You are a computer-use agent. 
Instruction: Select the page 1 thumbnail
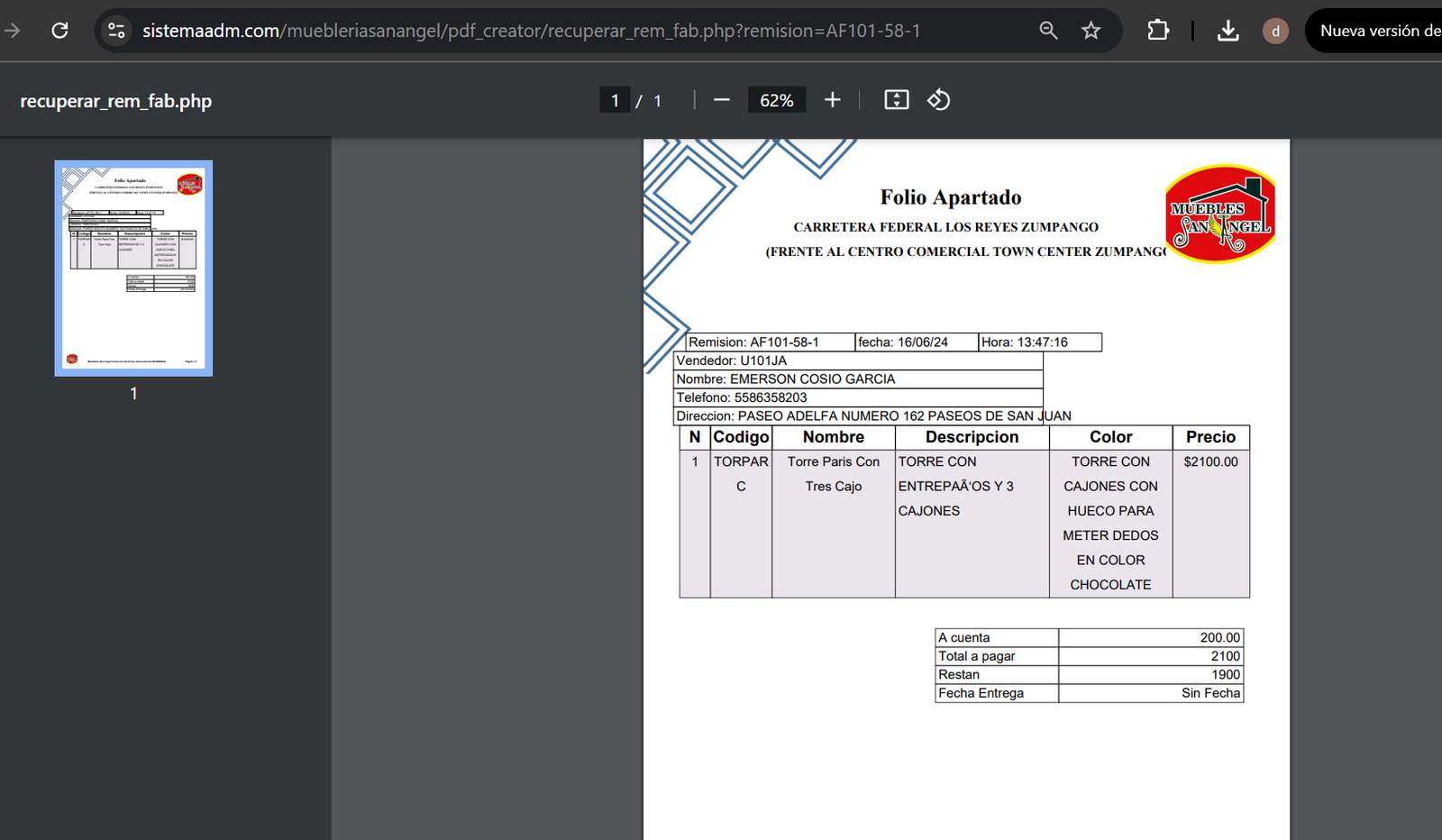[x=133, y=269]
